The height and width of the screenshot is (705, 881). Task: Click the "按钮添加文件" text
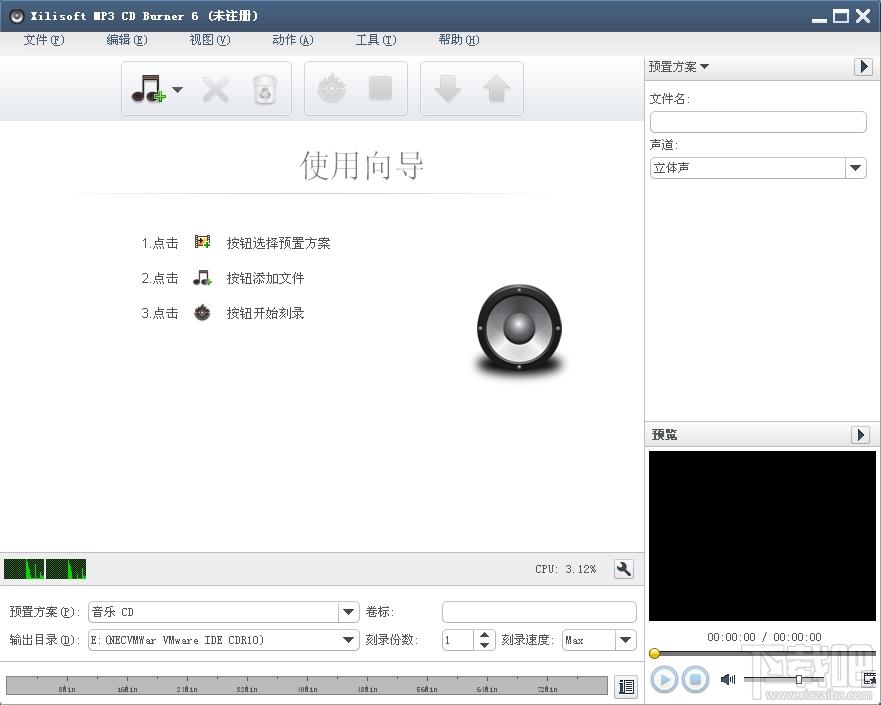[x=265, y=278]
